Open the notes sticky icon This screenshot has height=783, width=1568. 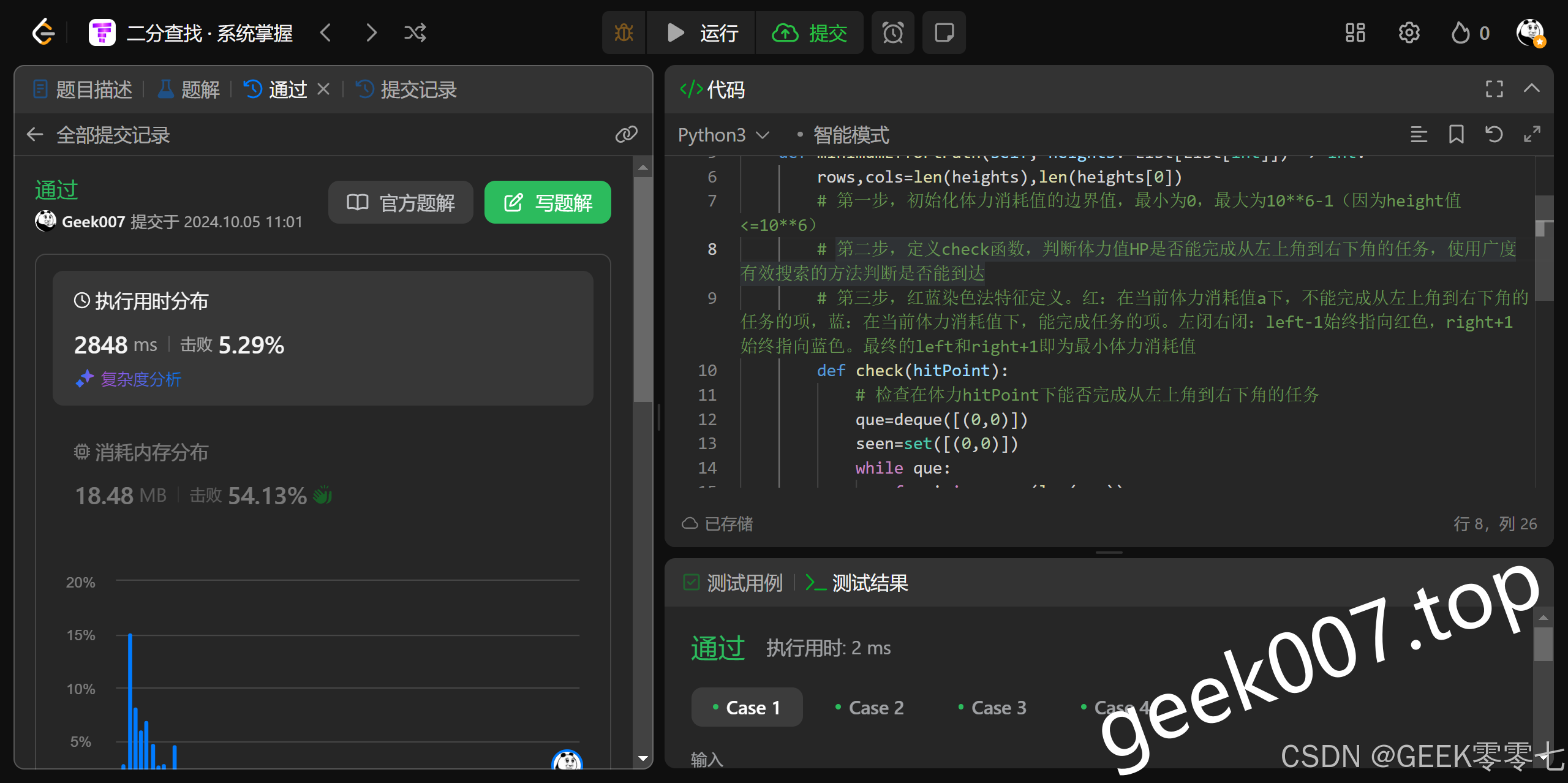point(944,32)
